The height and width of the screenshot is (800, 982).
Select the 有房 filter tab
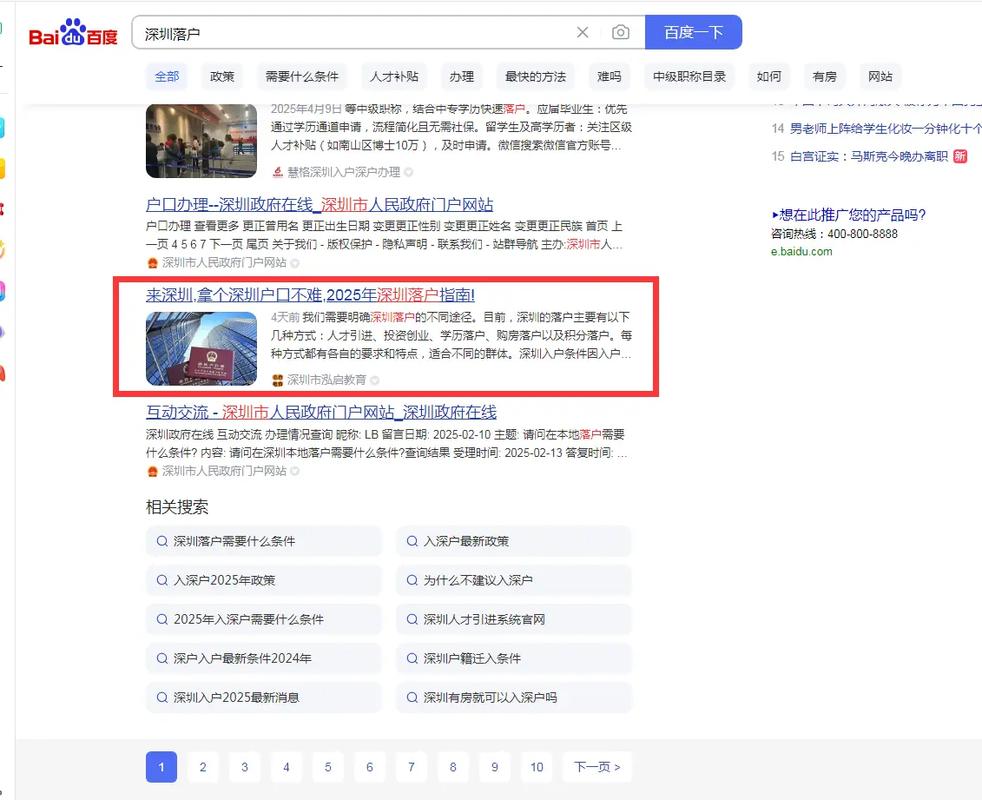(824, 76)
